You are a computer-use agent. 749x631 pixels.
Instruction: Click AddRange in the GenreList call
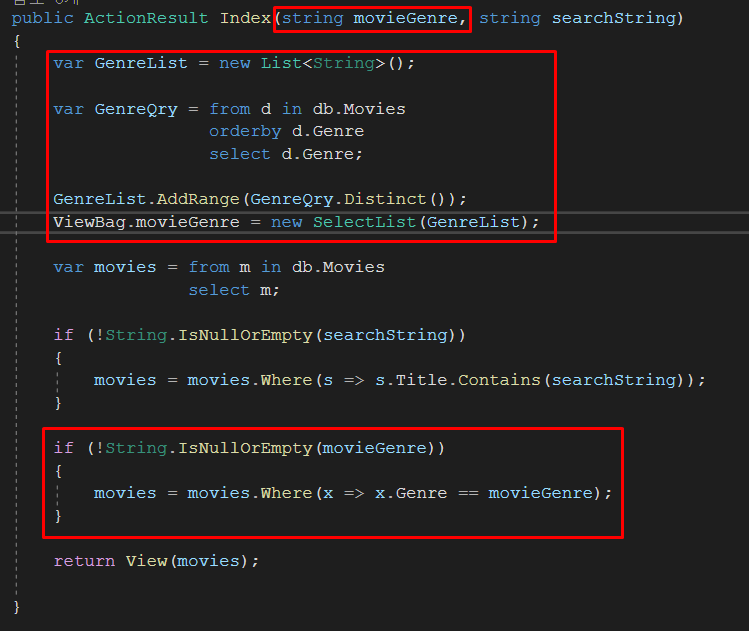(198, 199)
